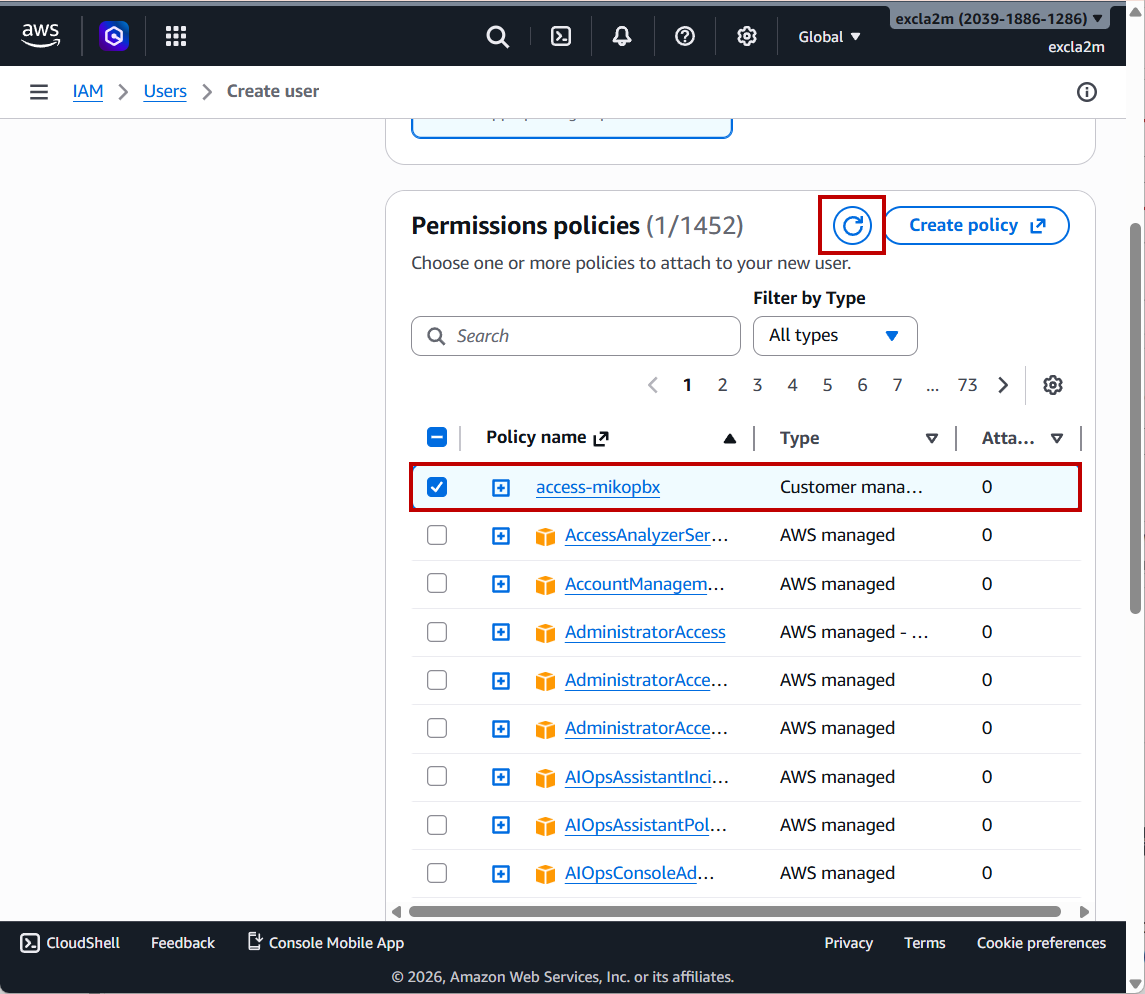Open the Filter by Type dropdown
Viewport: 1145px width, 994px height.
tap(835, 336)
